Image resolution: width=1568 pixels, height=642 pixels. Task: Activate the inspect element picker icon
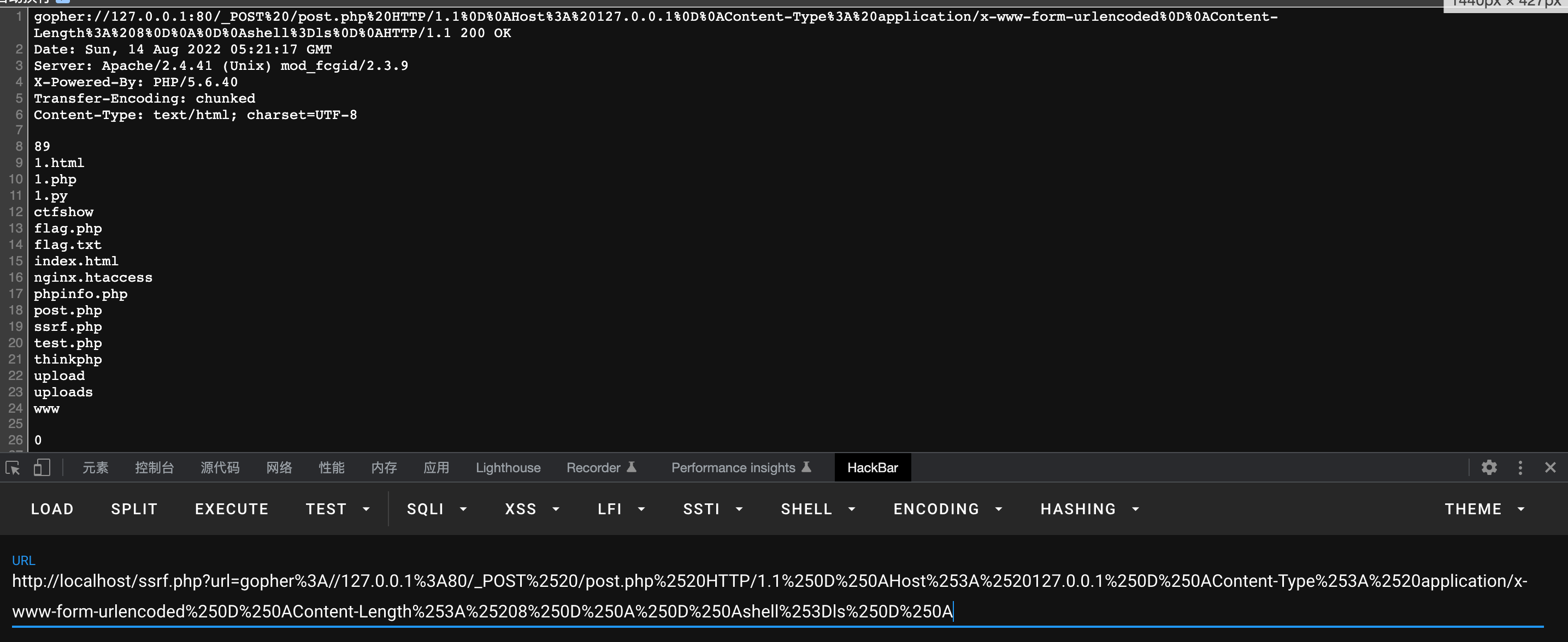13,467
